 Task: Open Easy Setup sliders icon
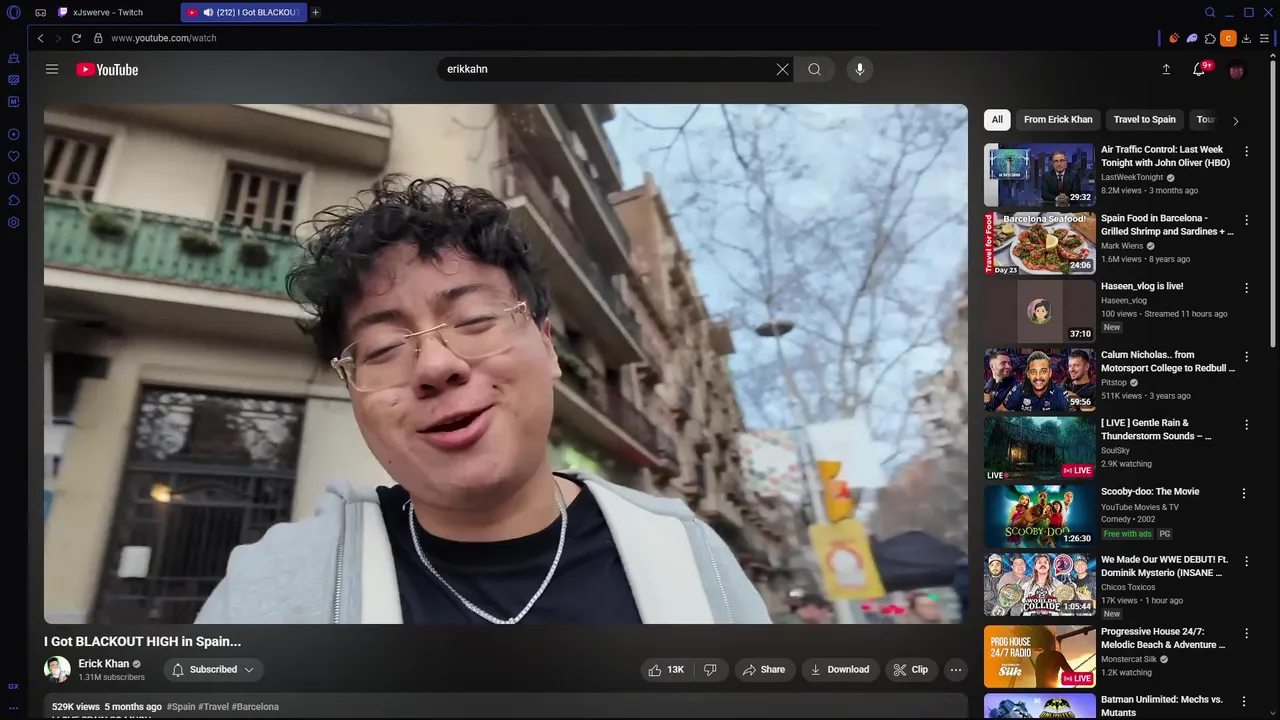click(x=1264, y=38)
